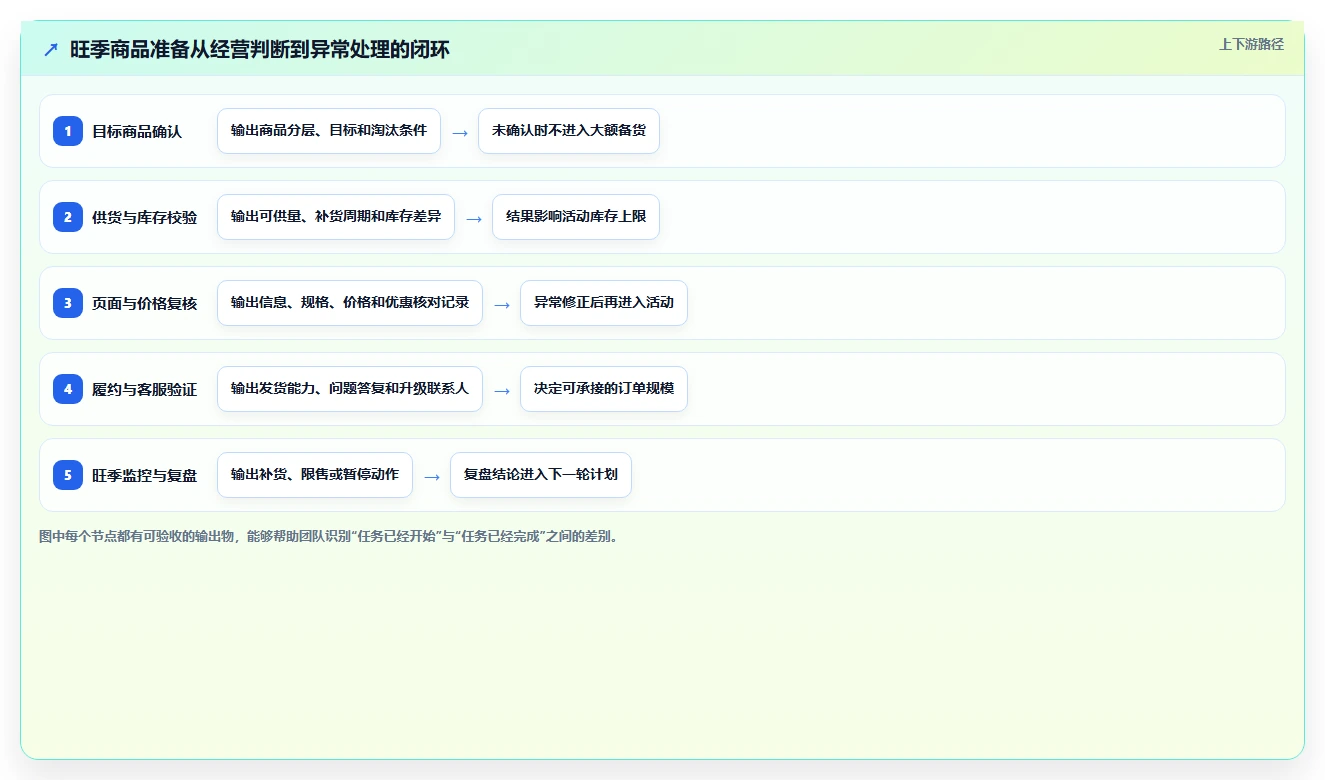Click the diagonal arrow icon beside the title
Screen dimensions: 1325x780
click(51, 49)
